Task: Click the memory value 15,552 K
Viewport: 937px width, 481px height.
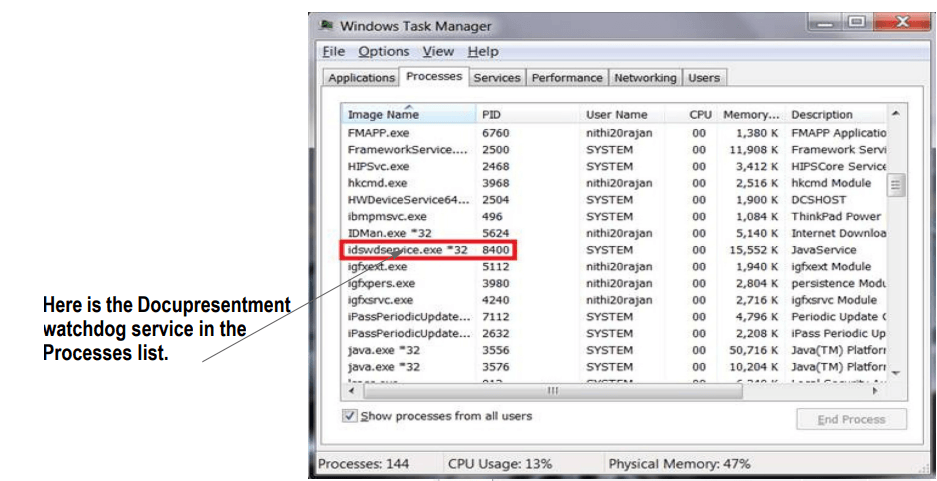Action: point(754,250)
